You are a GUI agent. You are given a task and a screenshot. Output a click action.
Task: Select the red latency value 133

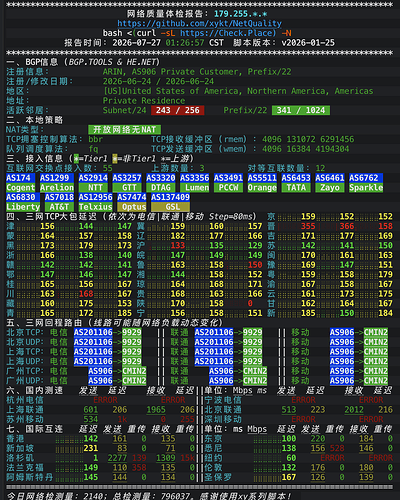(x=178, y=246)
